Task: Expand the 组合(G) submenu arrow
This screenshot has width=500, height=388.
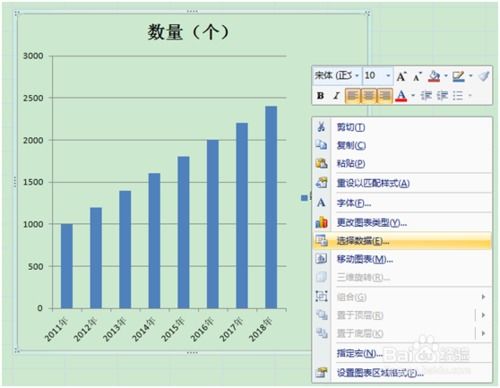Action: pyautogui.click(x=483, y=297)
